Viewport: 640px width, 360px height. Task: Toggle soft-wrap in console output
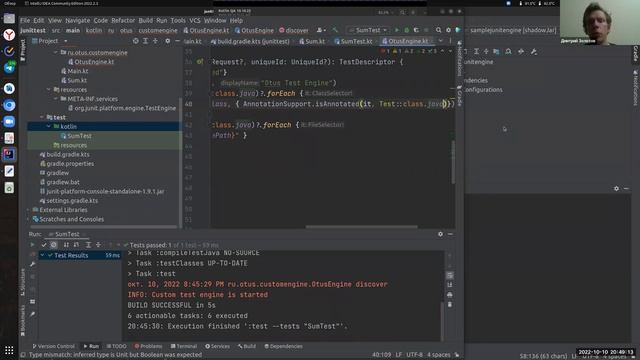[x=450, y=275]
